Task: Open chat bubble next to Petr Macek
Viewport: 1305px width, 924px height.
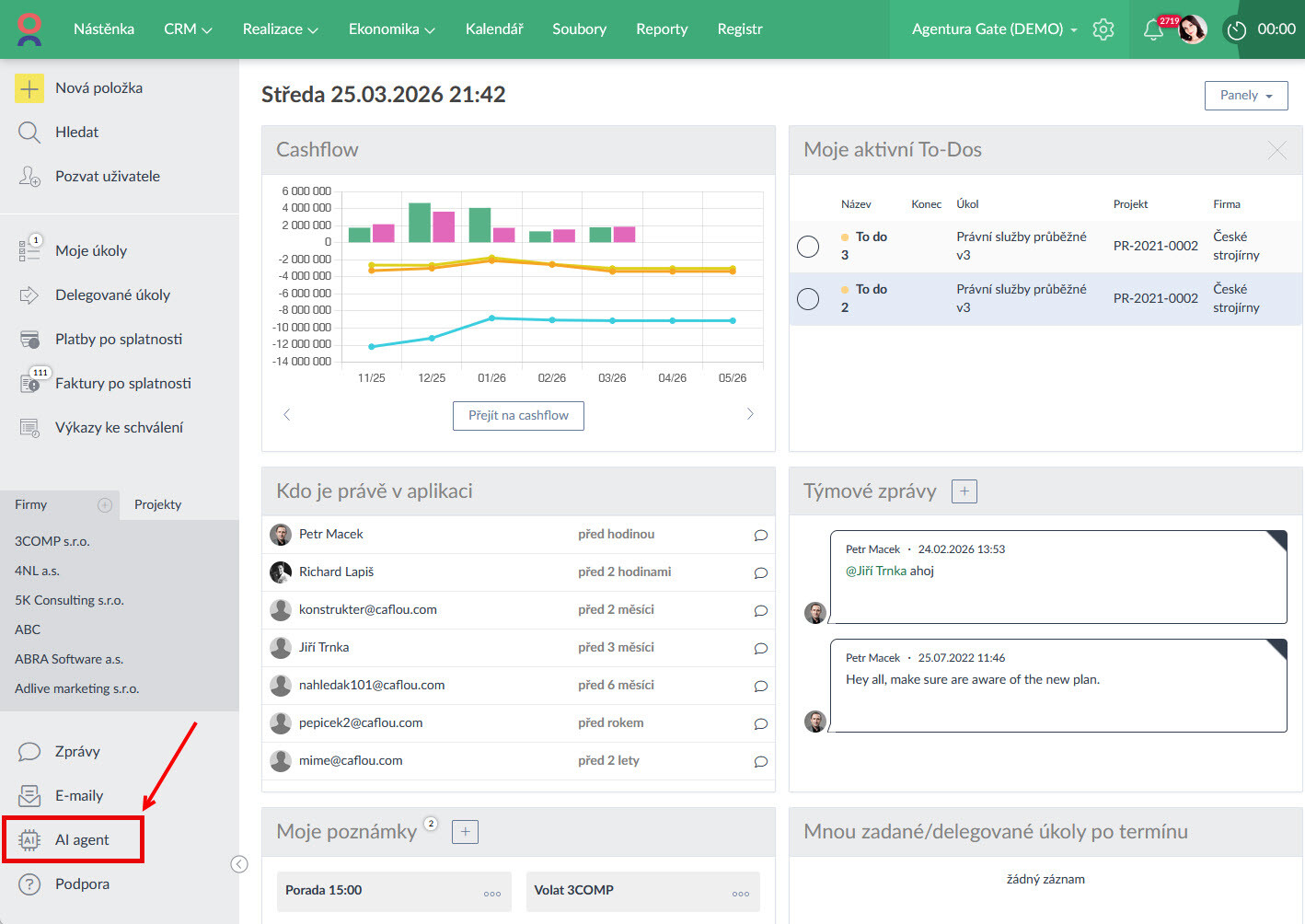Action: tap(760, 535)
